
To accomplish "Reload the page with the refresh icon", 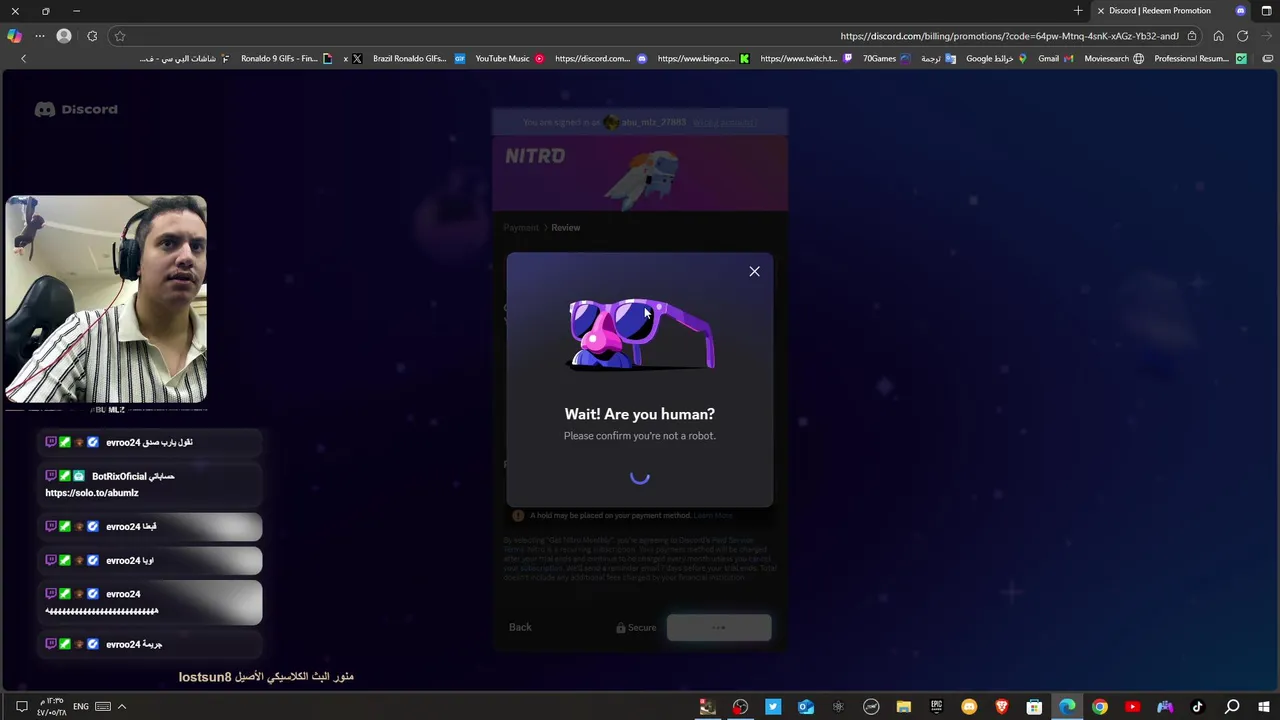I will click(x=1242, y=36).
